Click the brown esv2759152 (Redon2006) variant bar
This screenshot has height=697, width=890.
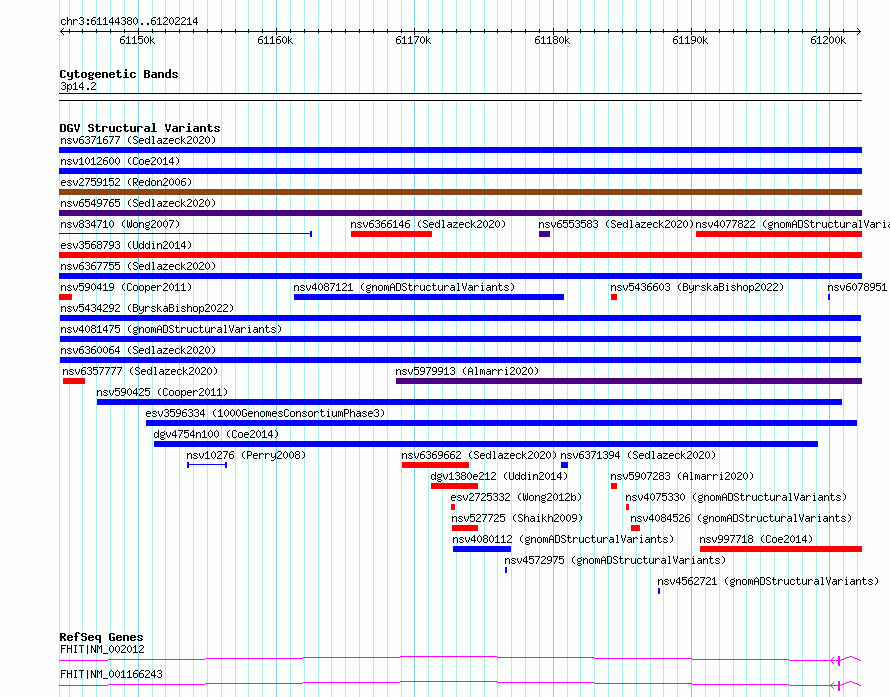point(460,192)
